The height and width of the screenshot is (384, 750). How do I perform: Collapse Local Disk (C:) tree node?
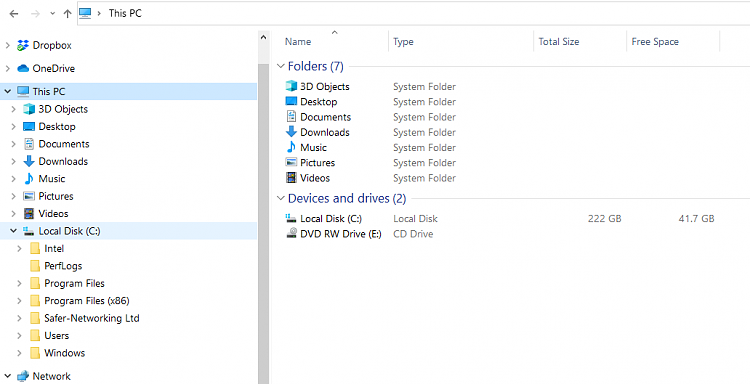click(x=13, y=231)
